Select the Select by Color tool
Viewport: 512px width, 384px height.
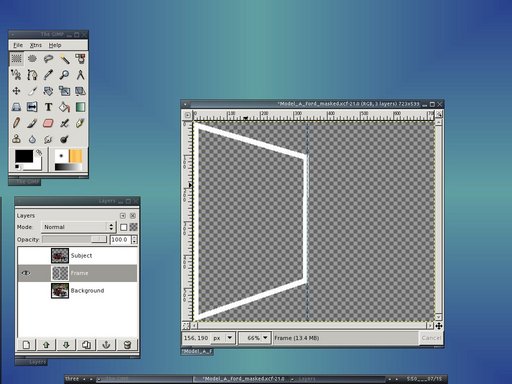pos(80,59)
